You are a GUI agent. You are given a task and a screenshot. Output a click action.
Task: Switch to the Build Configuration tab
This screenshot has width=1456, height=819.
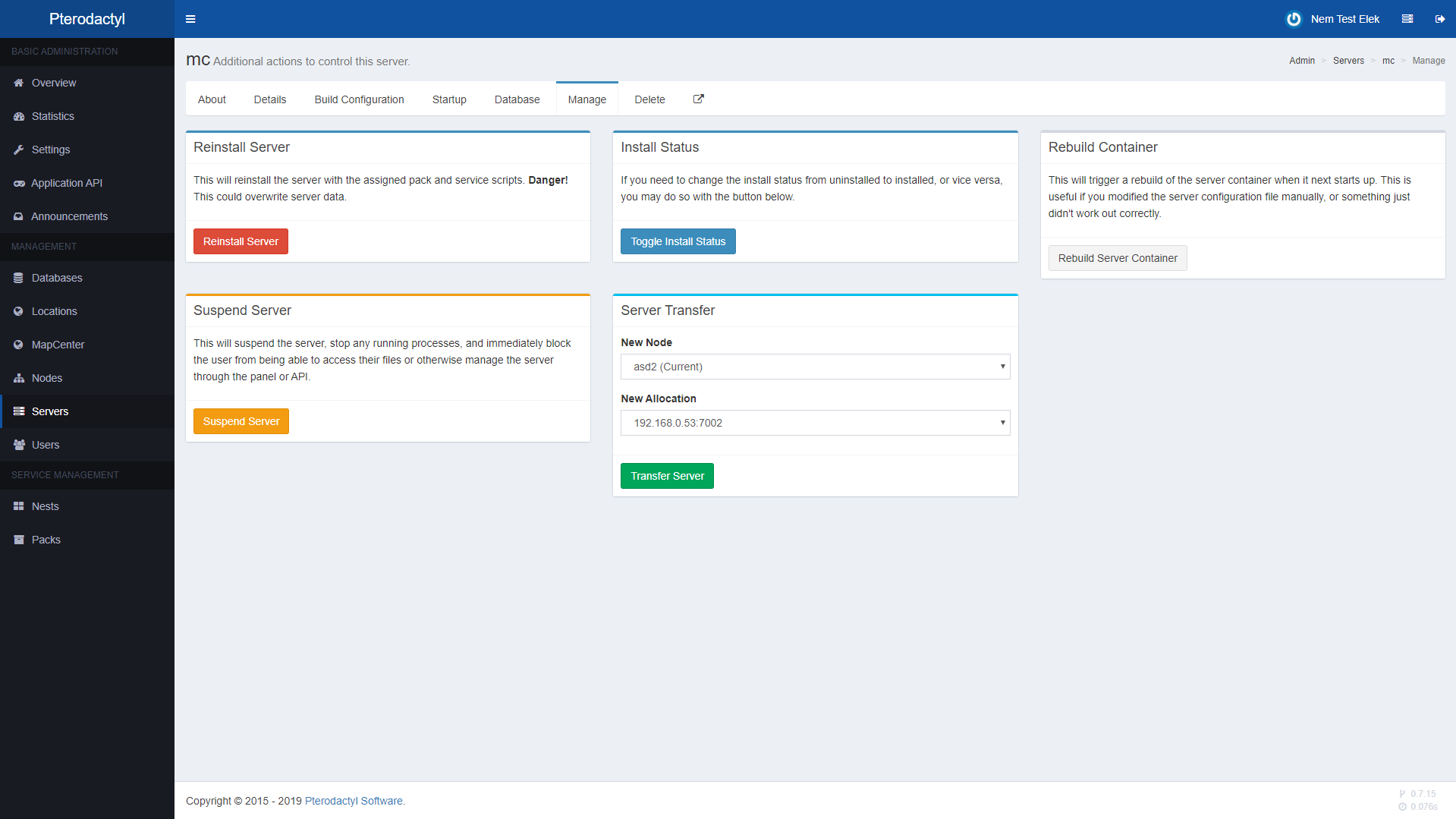pyautogui.click(x=359, y=99)
